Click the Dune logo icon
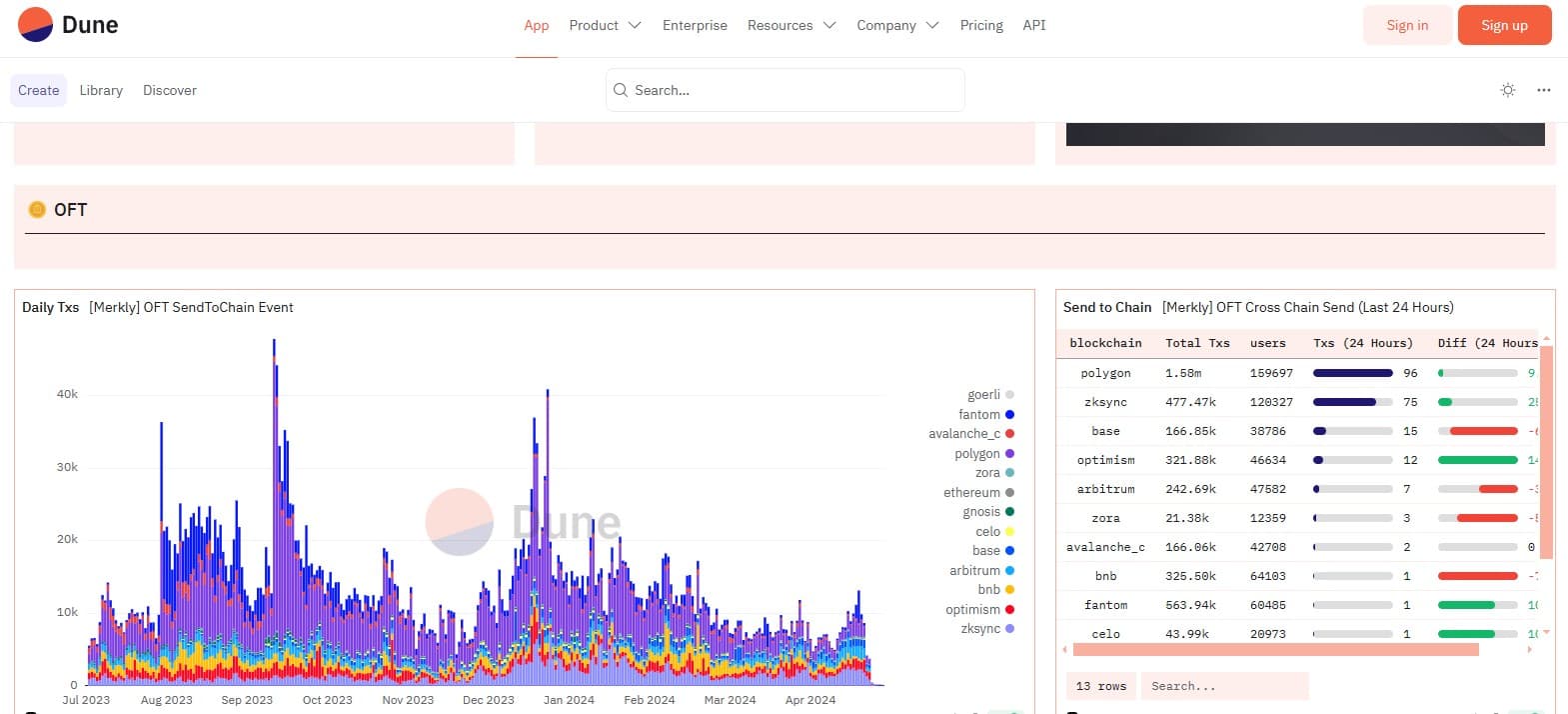 35,25
